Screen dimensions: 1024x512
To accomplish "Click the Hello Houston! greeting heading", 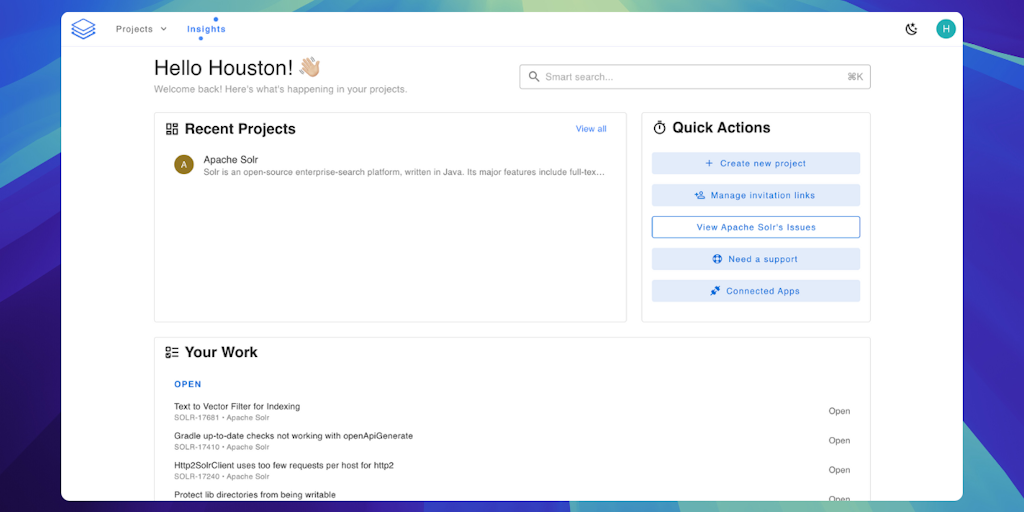I will pyautogui.click(x=237, y=68).
